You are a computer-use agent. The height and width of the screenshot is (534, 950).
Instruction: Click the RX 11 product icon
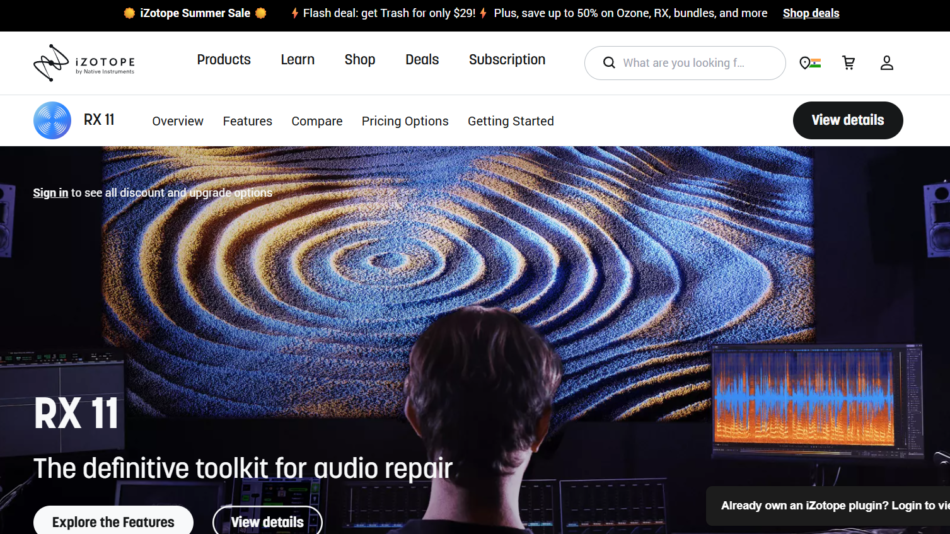pos(52,120)
